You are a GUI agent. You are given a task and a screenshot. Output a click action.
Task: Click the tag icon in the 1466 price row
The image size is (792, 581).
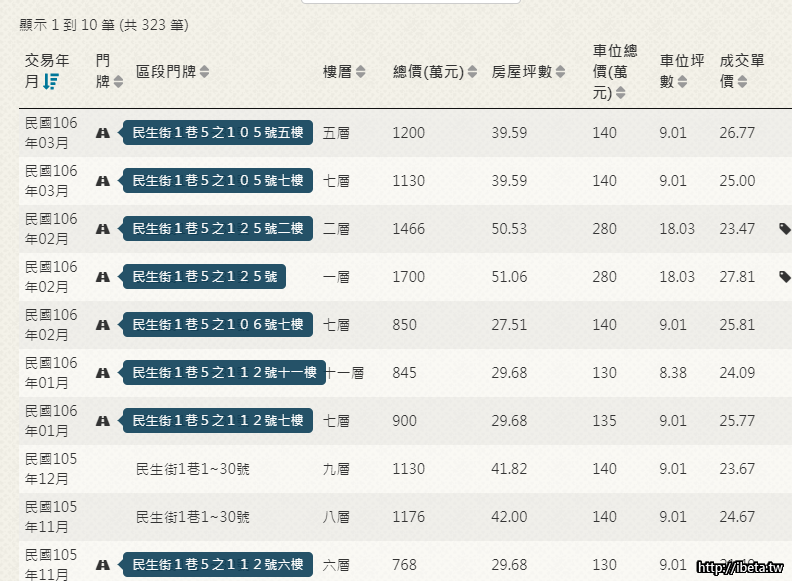point(784,229)
